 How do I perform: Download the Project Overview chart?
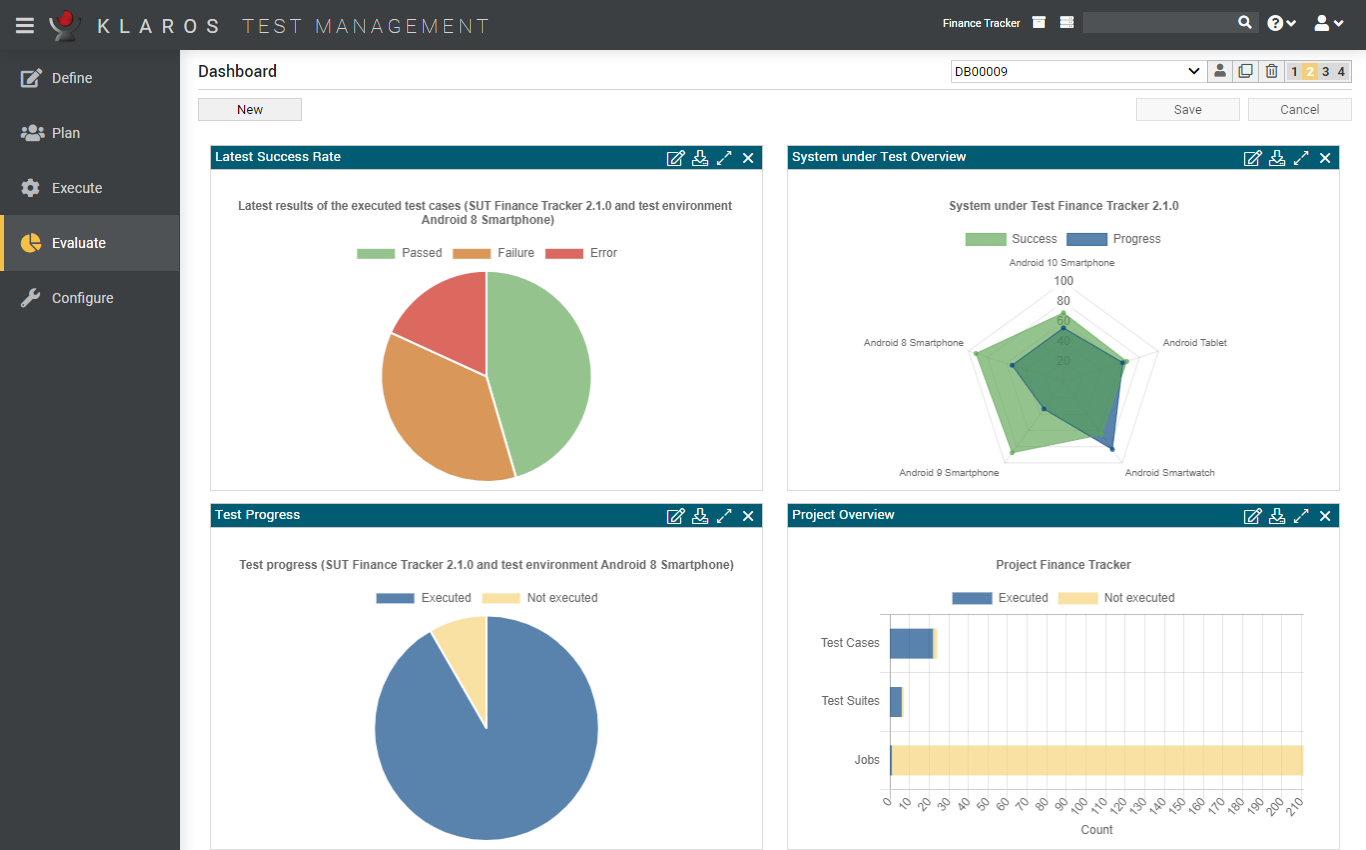click(x=1277, y=515)
